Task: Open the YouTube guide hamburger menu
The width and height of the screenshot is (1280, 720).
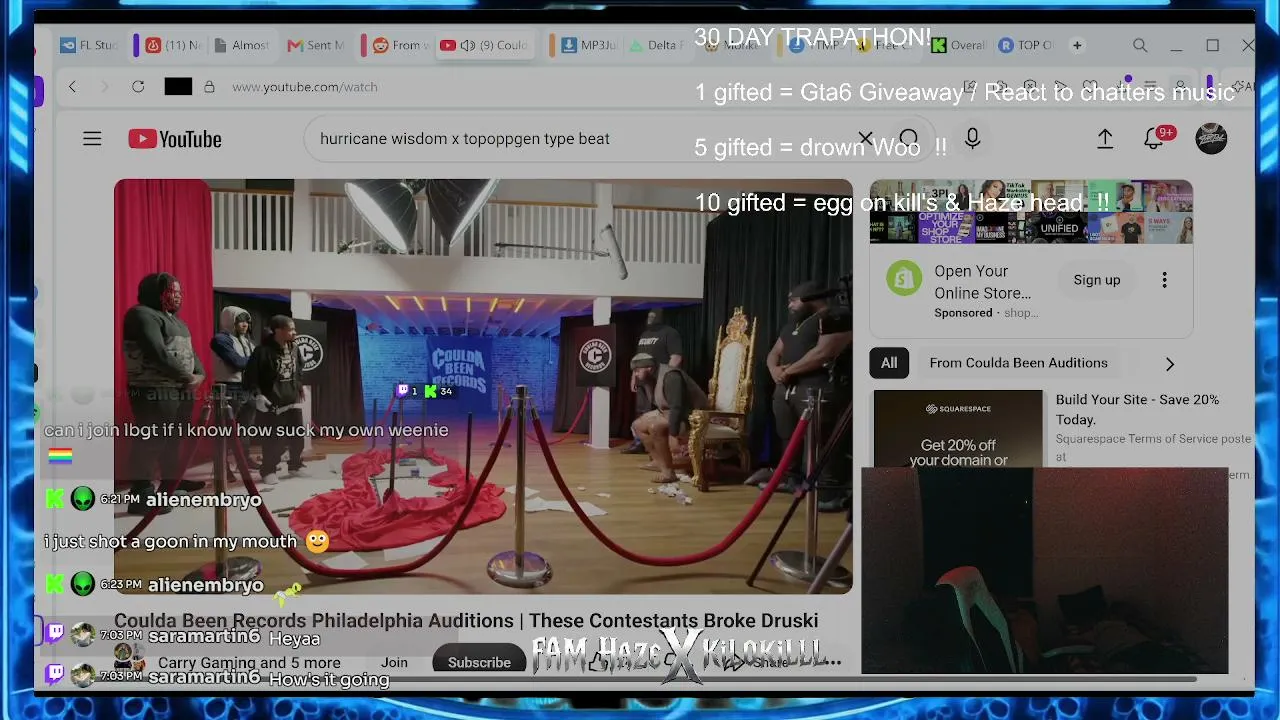Action: [x=92, y=139]
